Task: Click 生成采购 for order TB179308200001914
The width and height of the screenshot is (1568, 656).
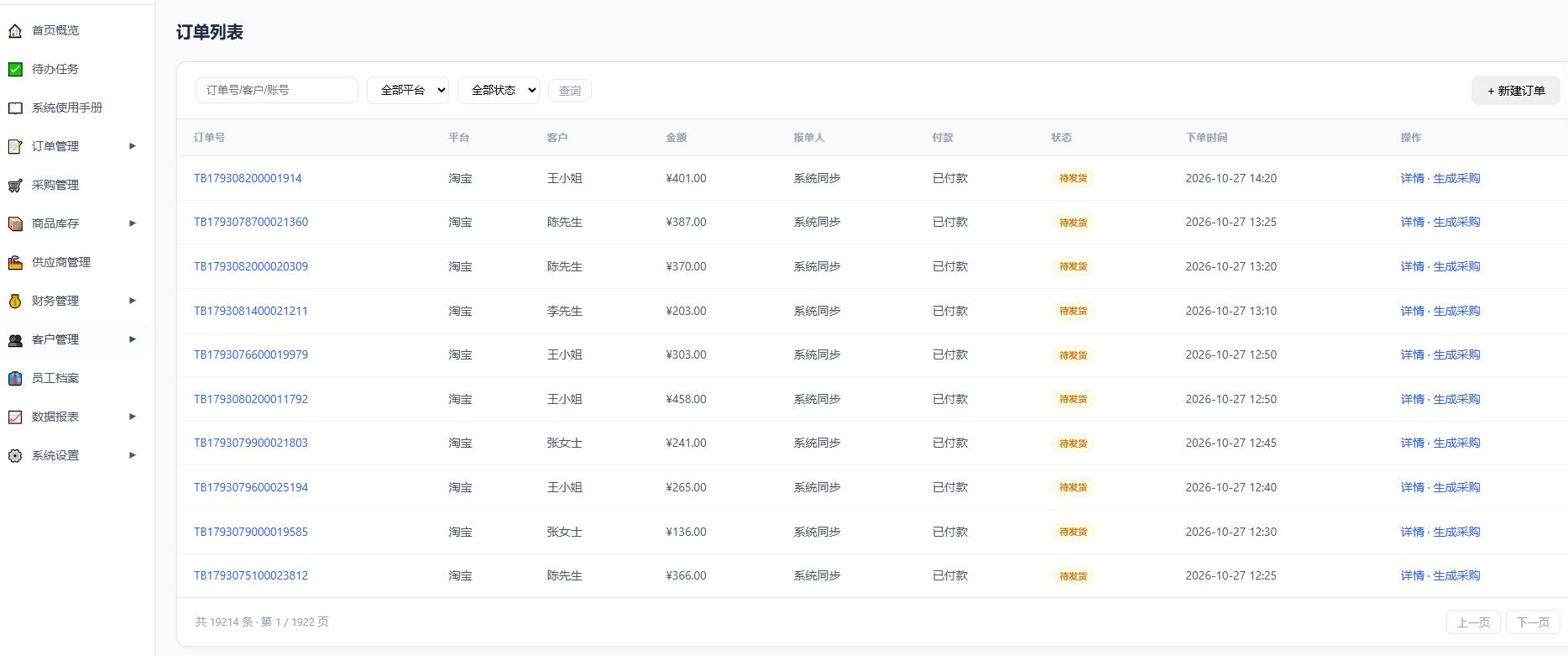Action: [1456, 178]
